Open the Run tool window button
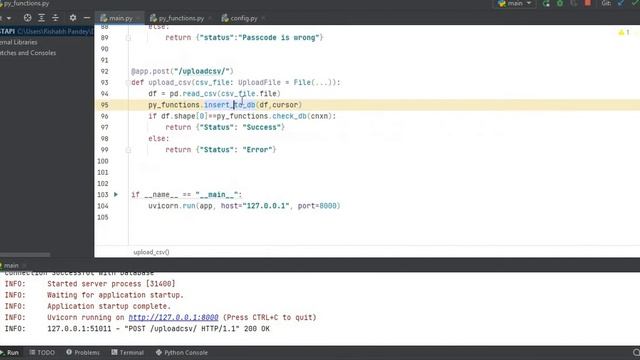 [10, 353]
